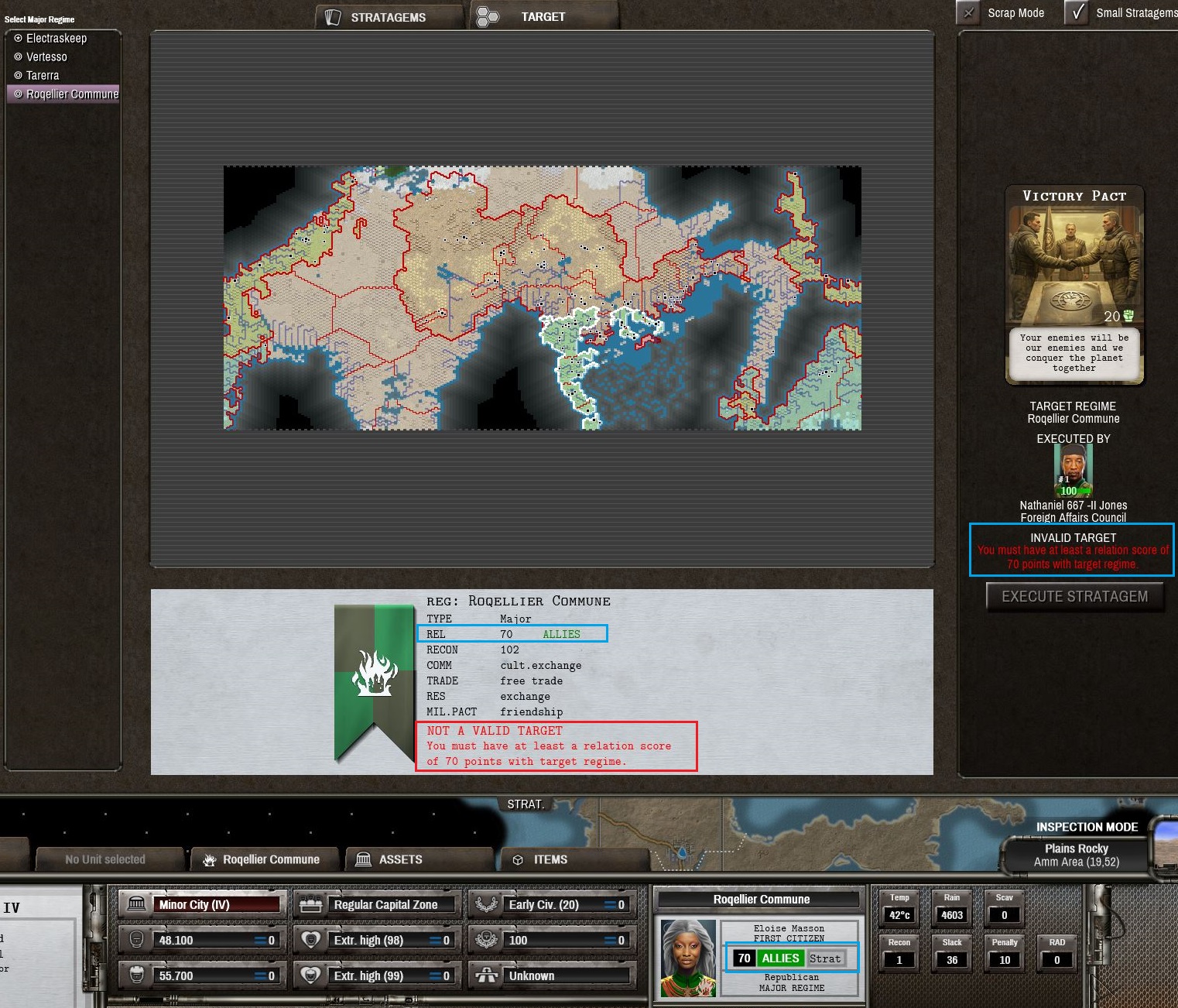The height and width of the screenshot is (1008, 1178).
Task: Toggle the Small Stratagems checkbox
Action: pos(1077,13)
